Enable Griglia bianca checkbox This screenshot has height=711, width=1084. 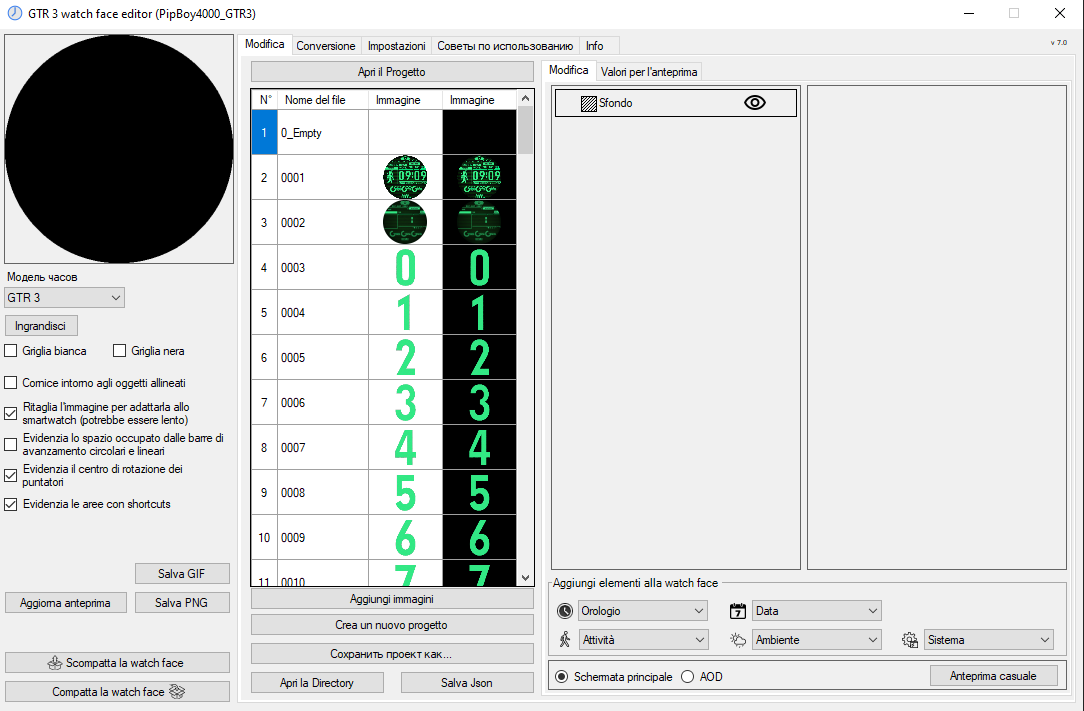coord(10,351)
